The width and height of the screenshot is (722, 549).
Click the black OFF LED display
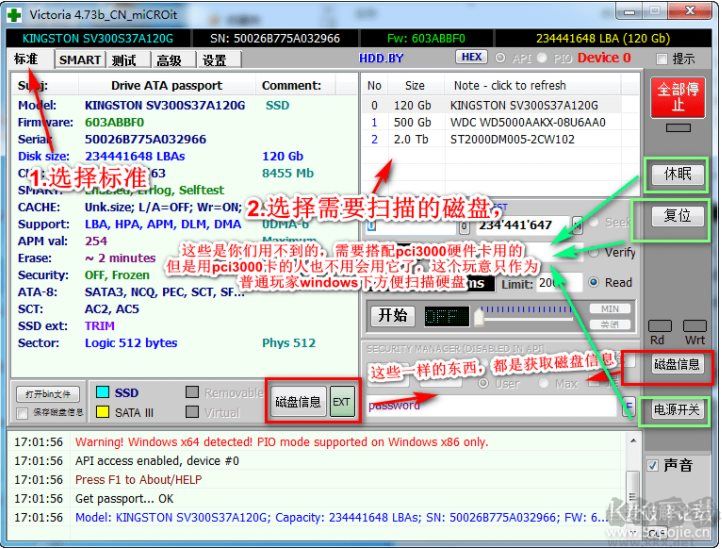(x=446, y=316)
